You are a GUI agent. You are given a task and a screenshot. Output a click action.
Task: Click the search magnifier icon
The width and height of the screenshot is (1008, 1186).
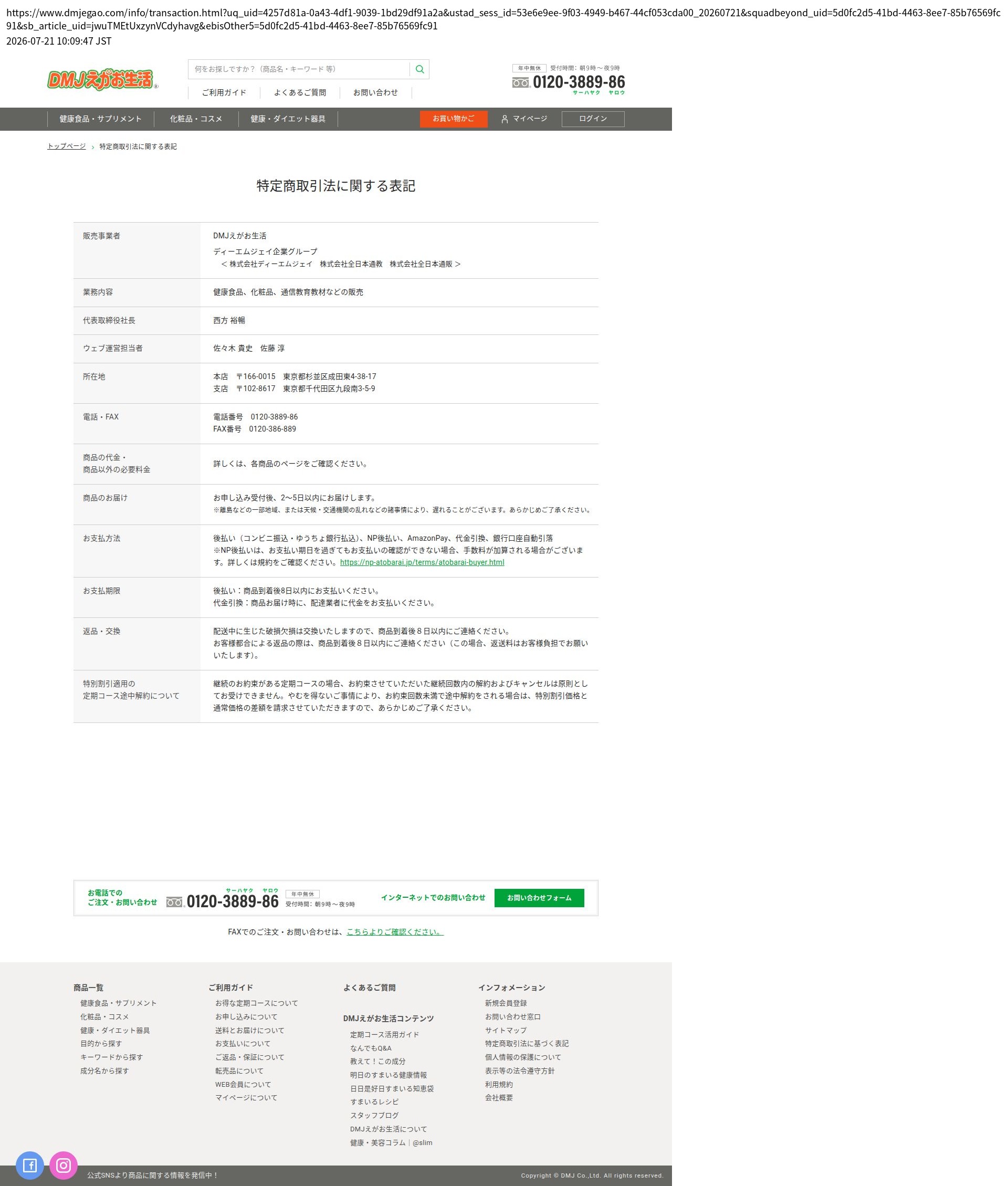[419, 69]
